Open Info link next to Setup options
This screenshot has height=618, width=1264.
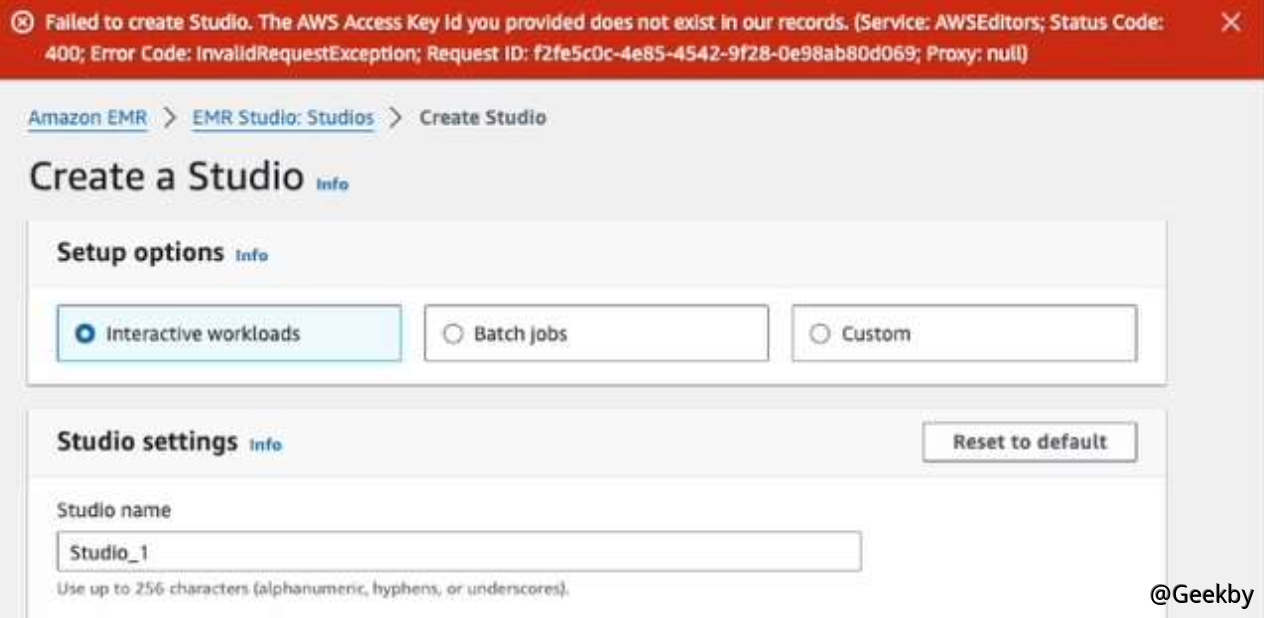(x=251, y=255)
